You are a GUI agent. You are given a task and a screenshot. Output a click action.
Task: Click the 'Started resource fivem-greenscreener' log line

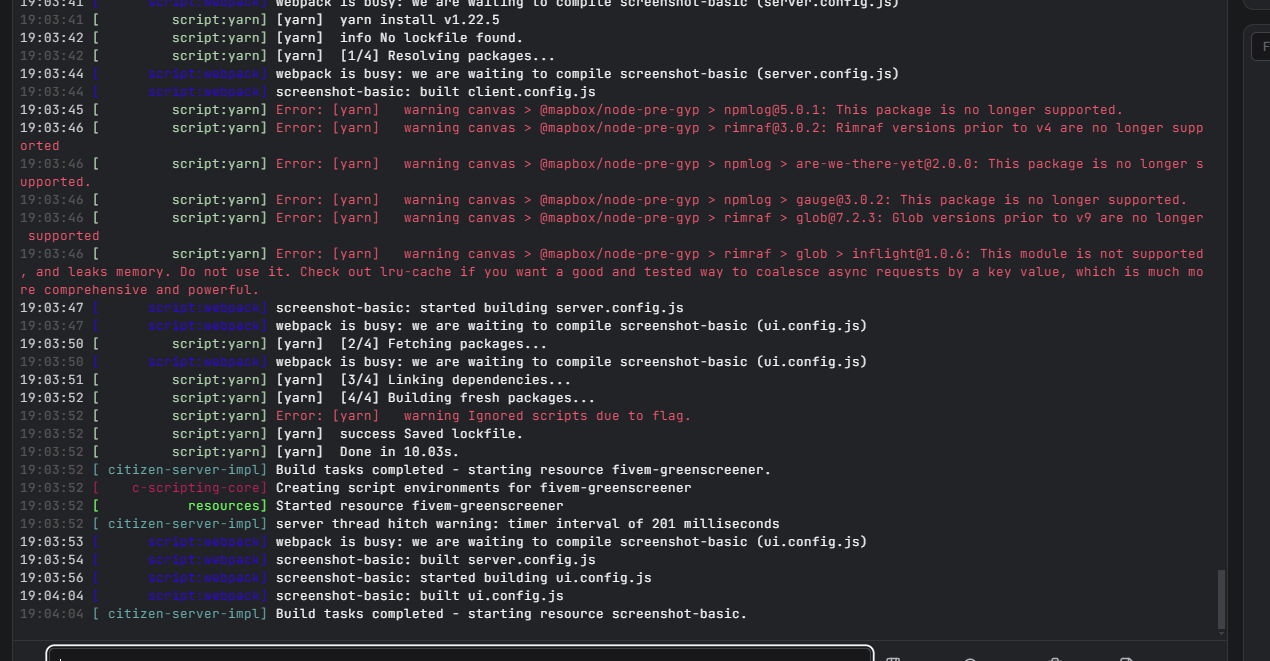(419, 506)
